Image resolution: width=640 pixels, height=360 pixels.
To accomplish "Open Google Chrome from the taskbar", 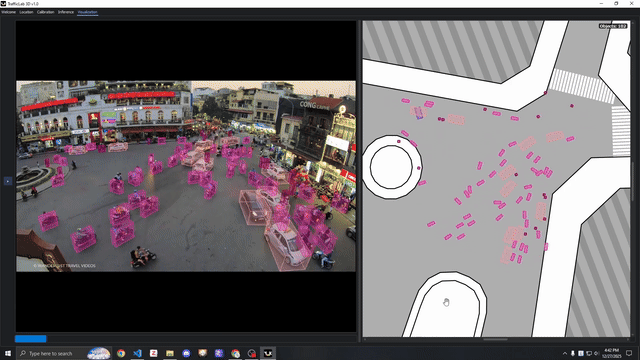I will click(x=121, y=353).
